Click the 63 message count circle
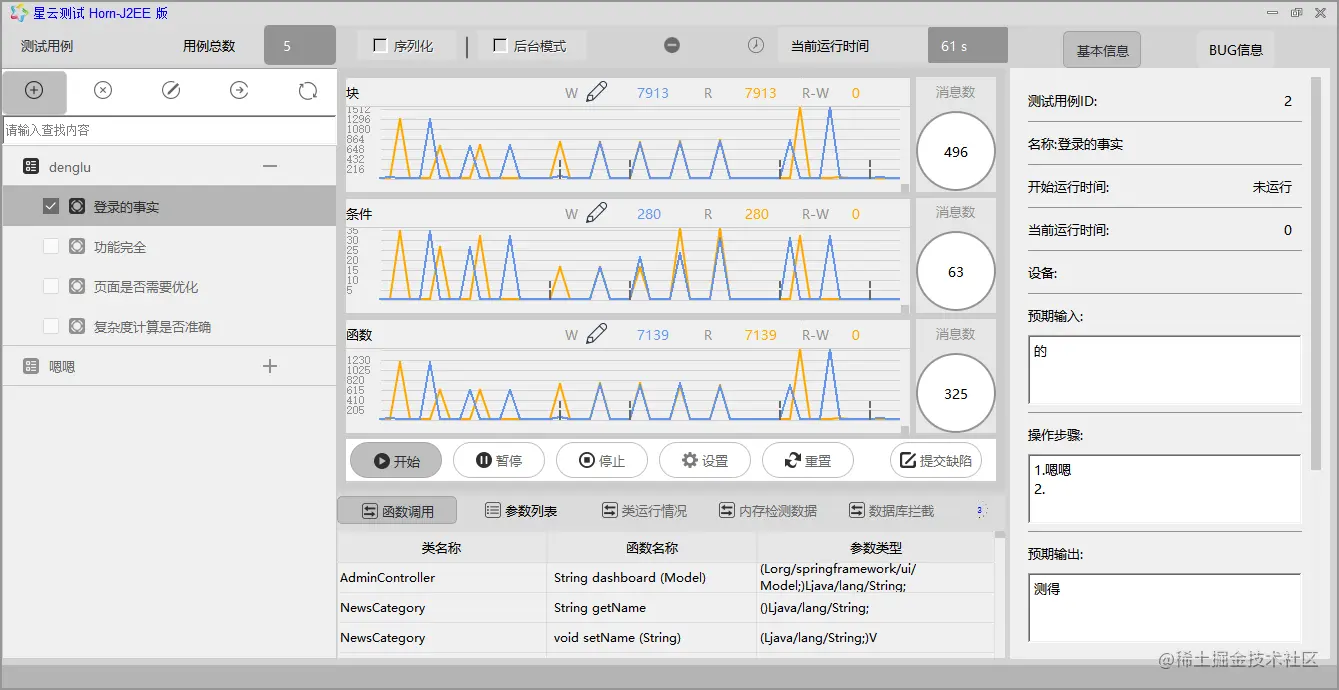Viewport: 1339px width, 690px height. coord(956,272)
